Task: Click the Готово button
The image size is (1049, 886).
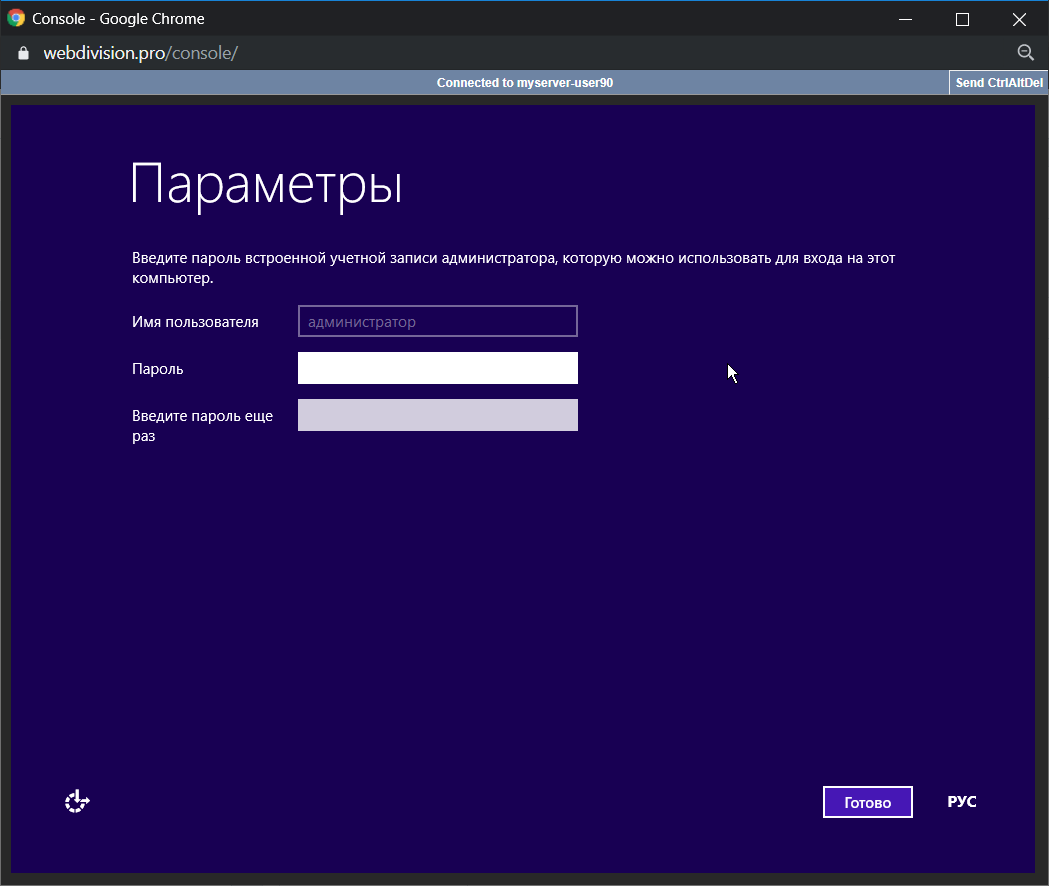Action: click(x=867, y=802)
